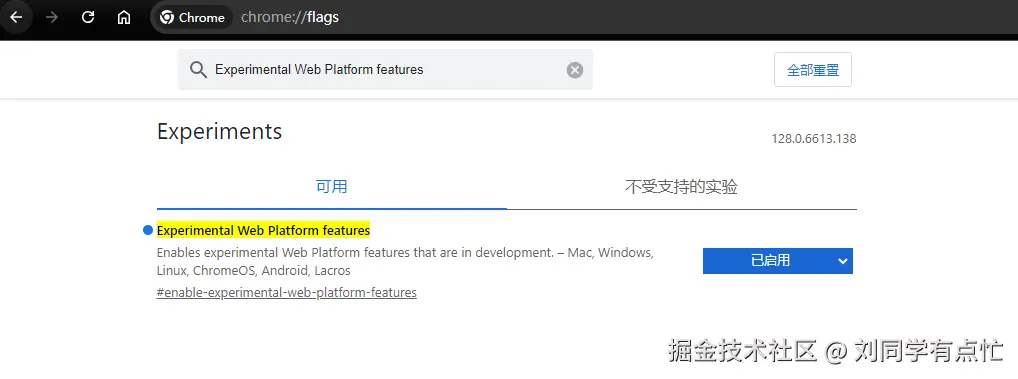Switch to the 不受支持的实验 tab
1018x379 pixels.
point(681,188)
